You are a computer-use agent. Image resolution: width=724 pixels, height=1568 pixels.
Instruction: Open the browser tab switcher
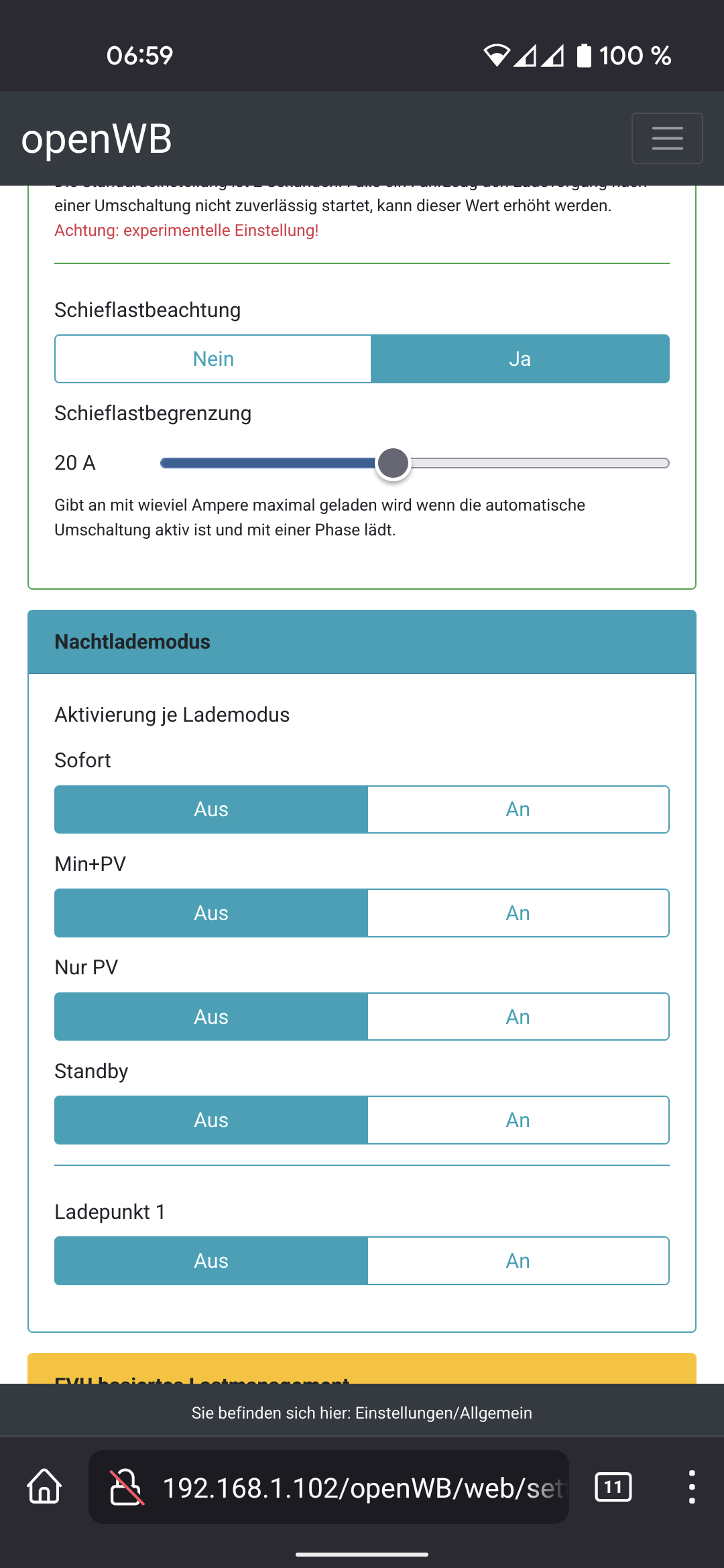(x=613, y=1486)
